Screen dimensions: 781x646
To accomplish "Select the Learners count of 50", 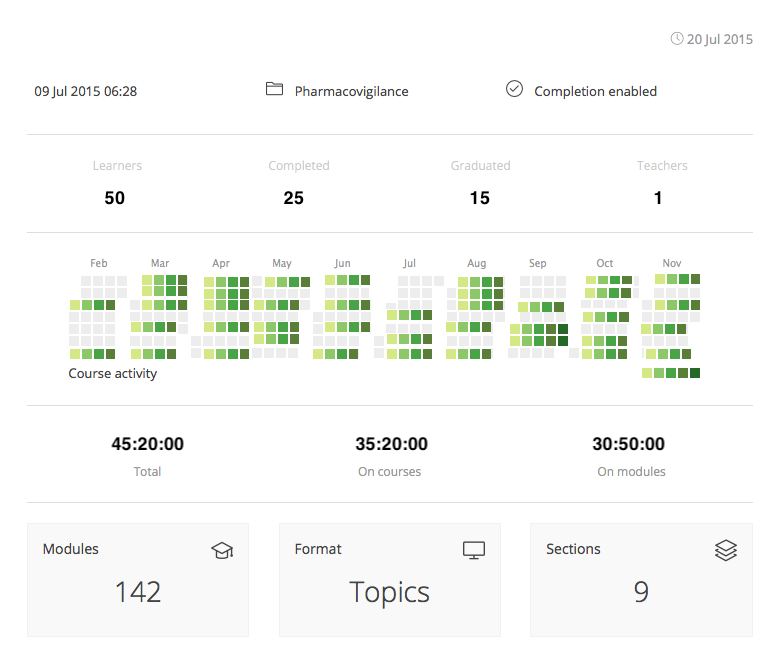I will pyautogui.click(x=115, y=198).
